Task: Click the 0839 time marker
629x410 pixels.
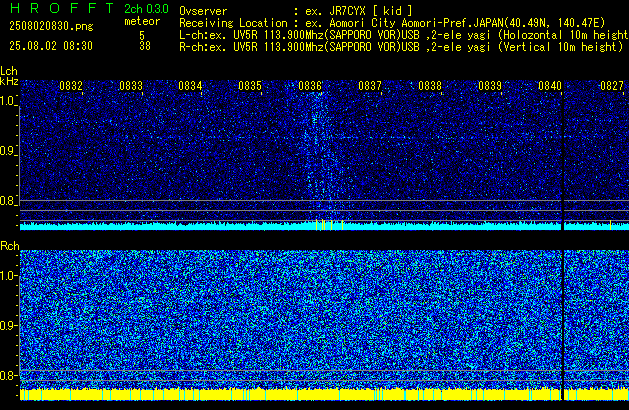Action: [x=490, y=86]
